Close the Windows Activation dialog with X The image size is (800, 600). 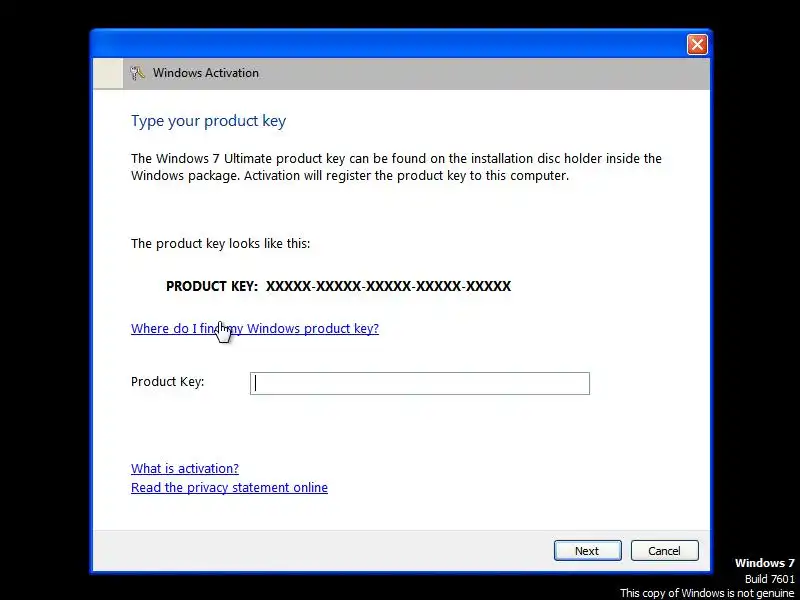coord(697,44)
